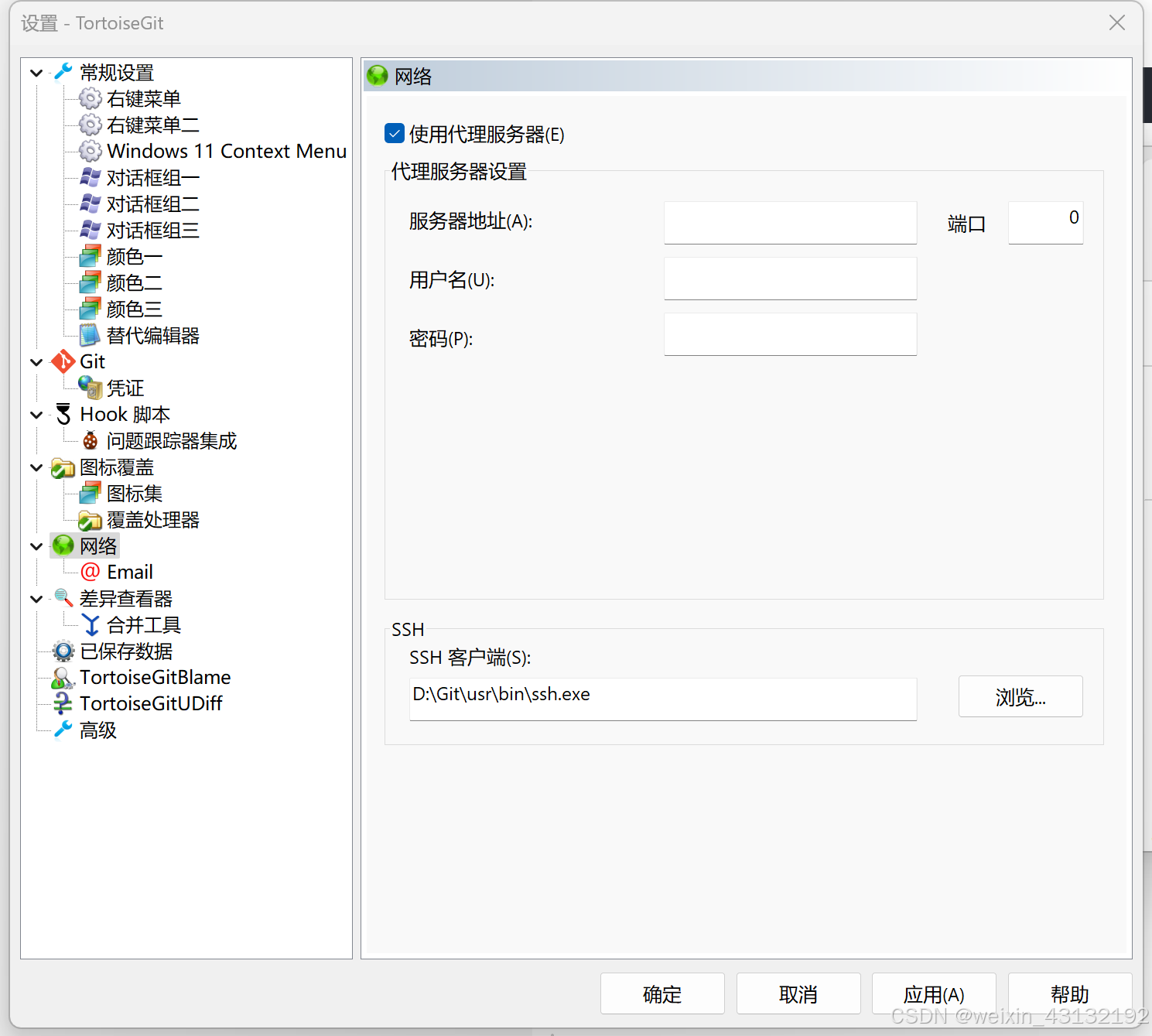Click the icon beside 图标集
The height and width of the screenshot is (1036, 1152).
pos(91,493)
